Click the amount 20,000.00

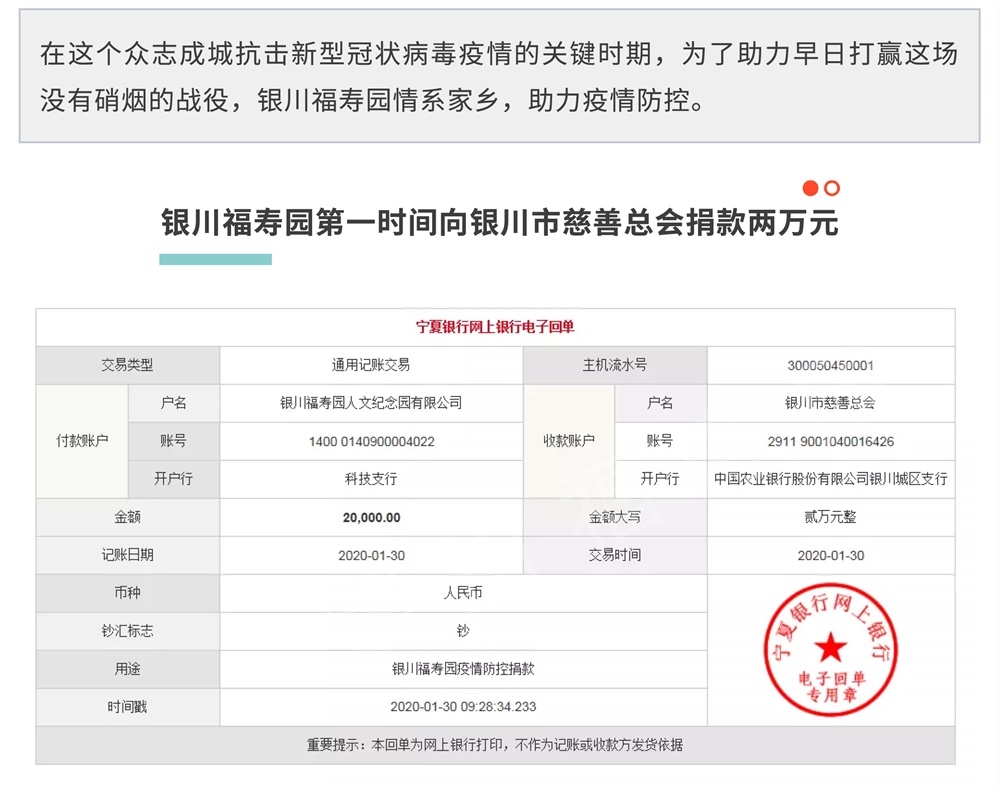pos(371,518)
